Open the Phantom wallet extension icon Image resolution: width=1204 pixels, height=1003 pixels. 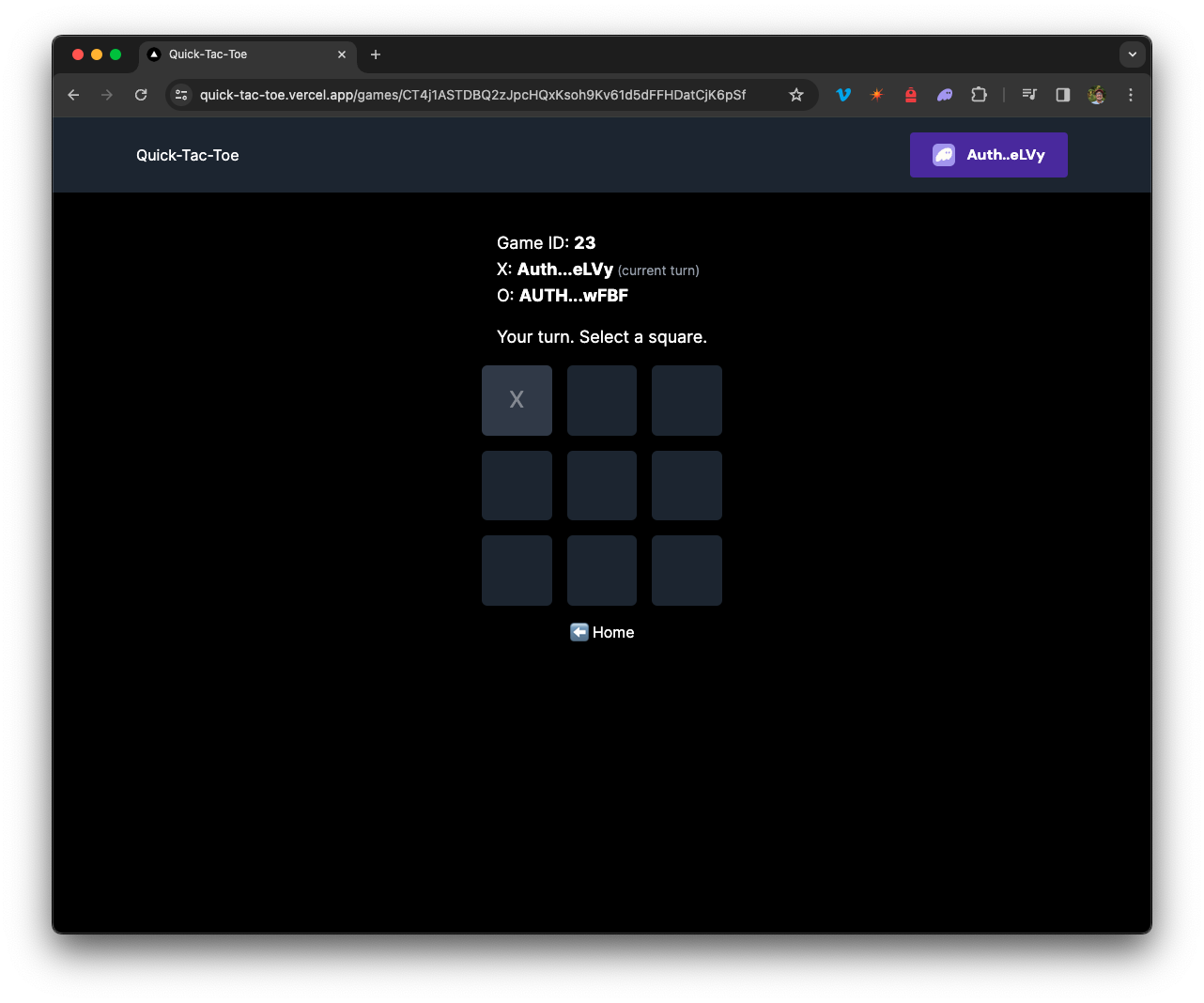(945, 95)
